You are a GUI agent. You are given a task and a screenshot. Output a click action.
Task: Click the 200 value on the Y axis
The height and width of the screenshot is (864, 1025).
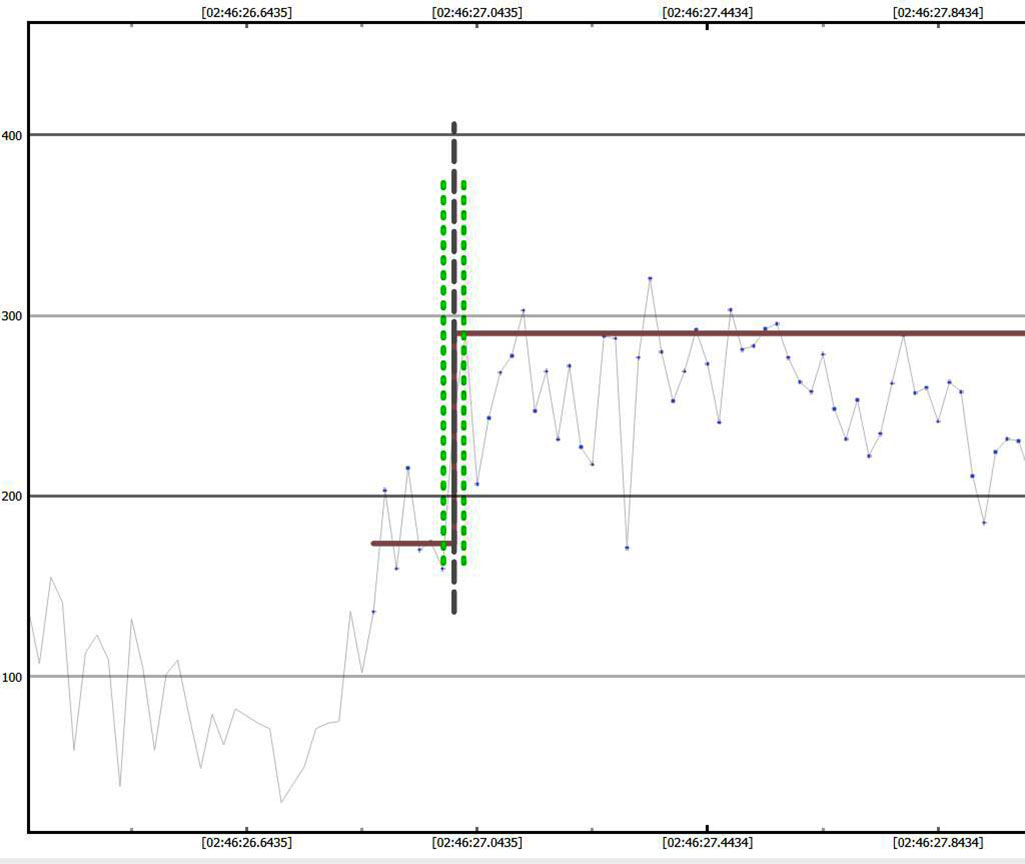coord(12,496)
